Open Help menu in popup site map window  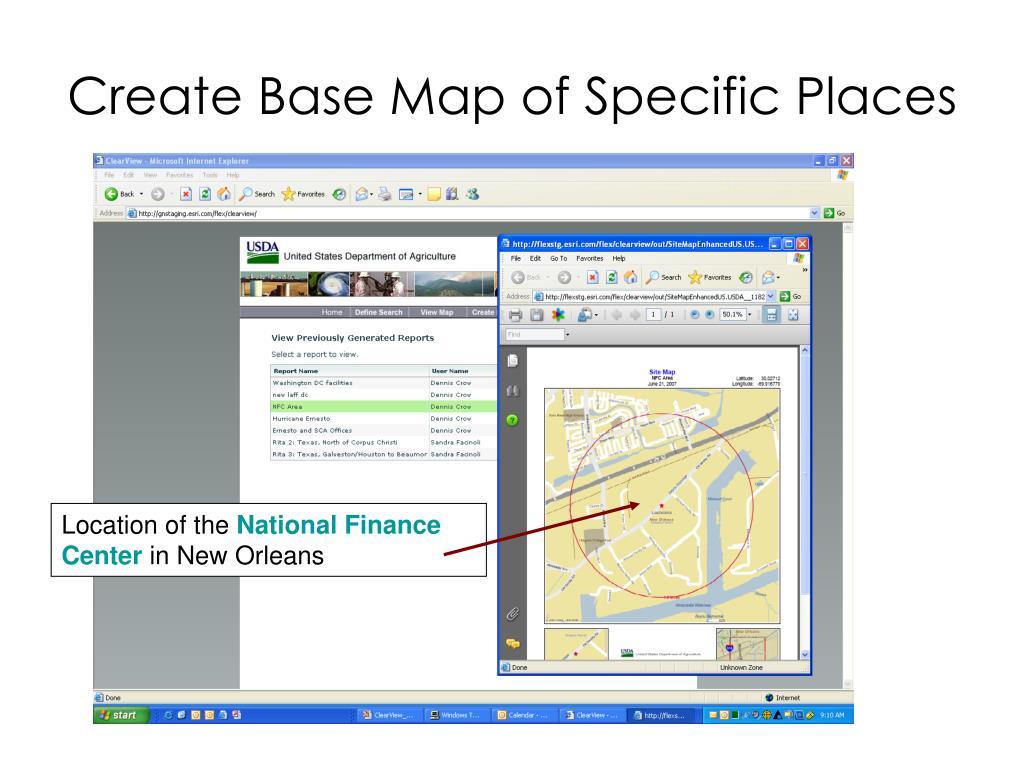click(618, 259)
